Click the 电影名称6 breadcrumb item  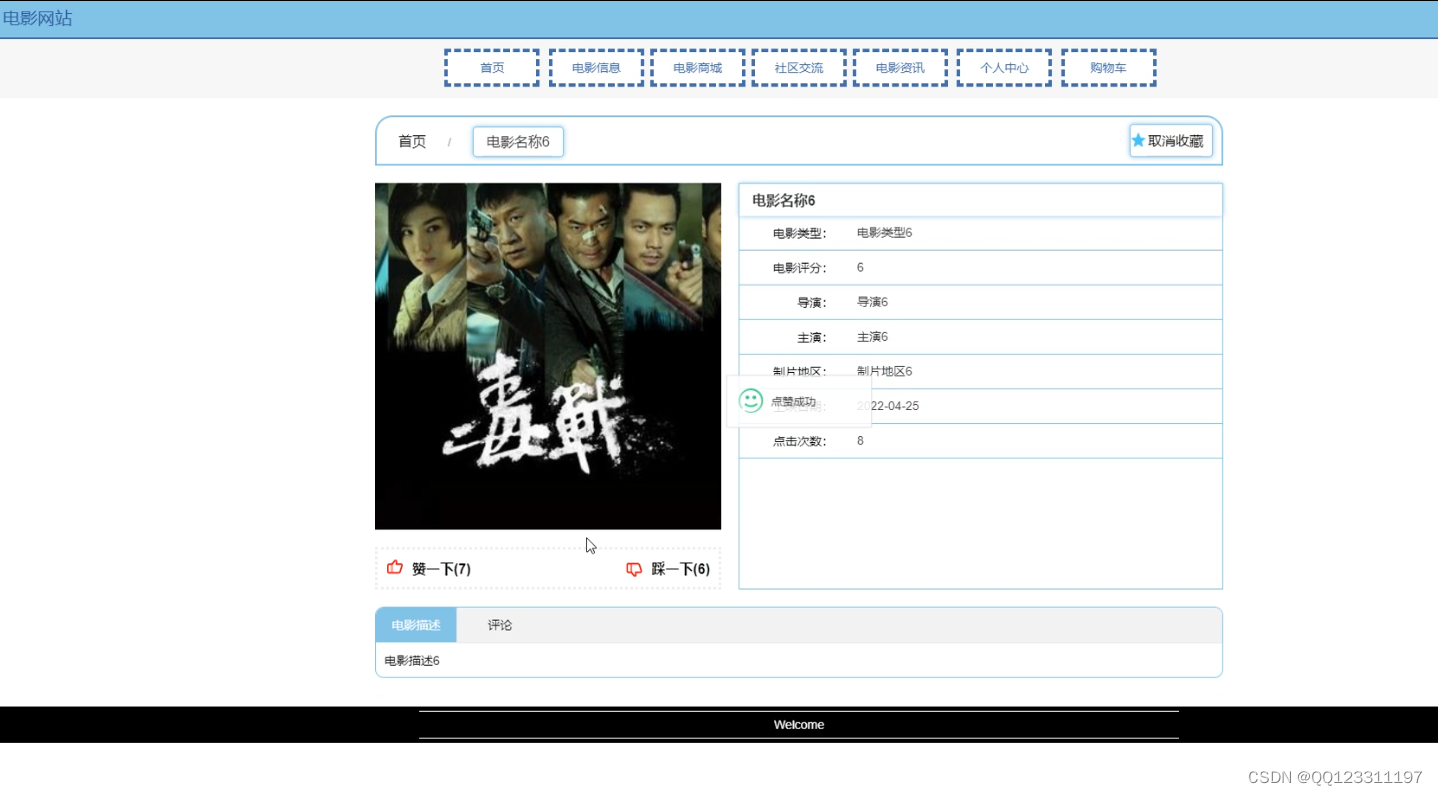[518, 142]
